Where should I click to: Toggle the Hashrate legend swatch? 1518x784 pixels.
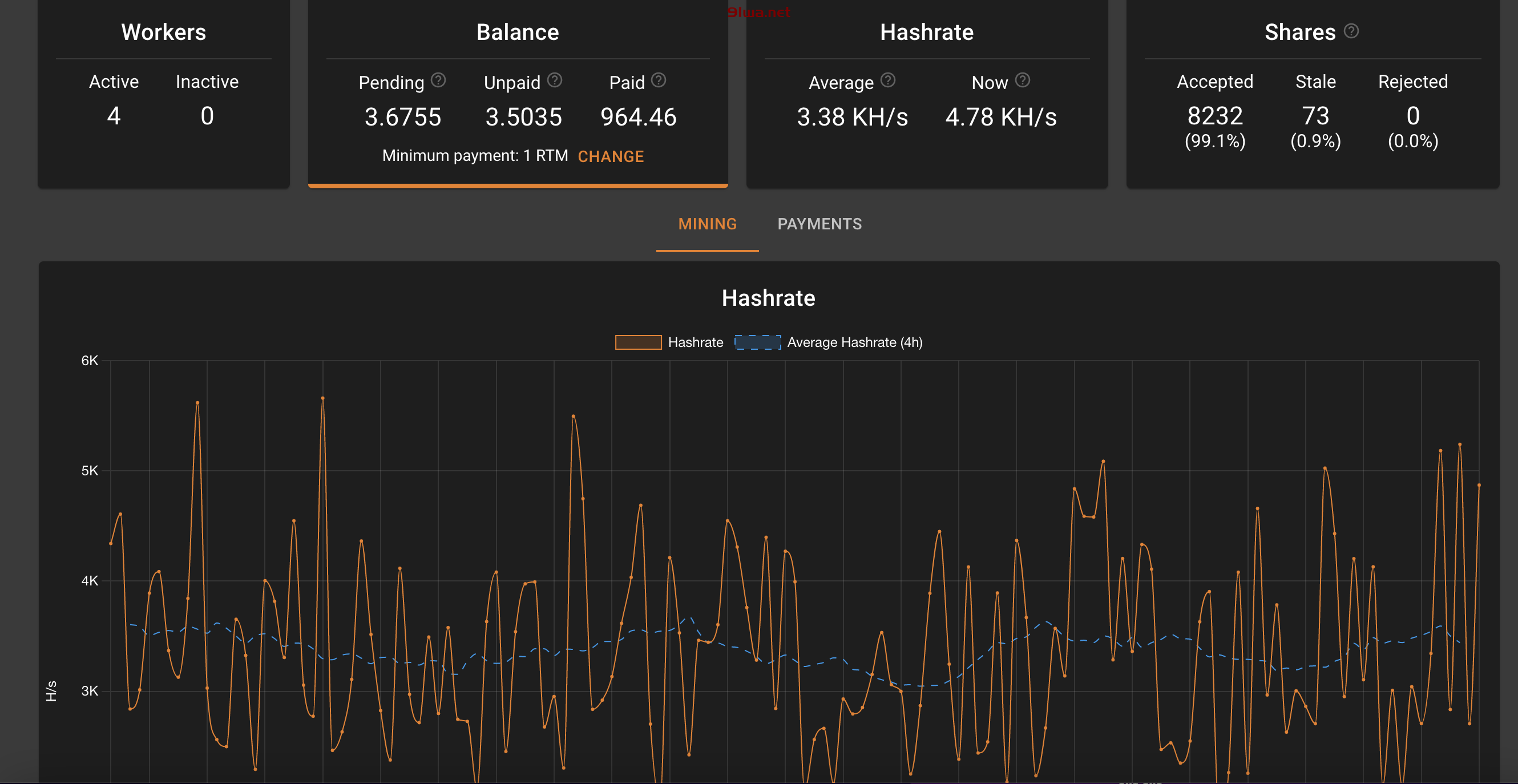638,342
